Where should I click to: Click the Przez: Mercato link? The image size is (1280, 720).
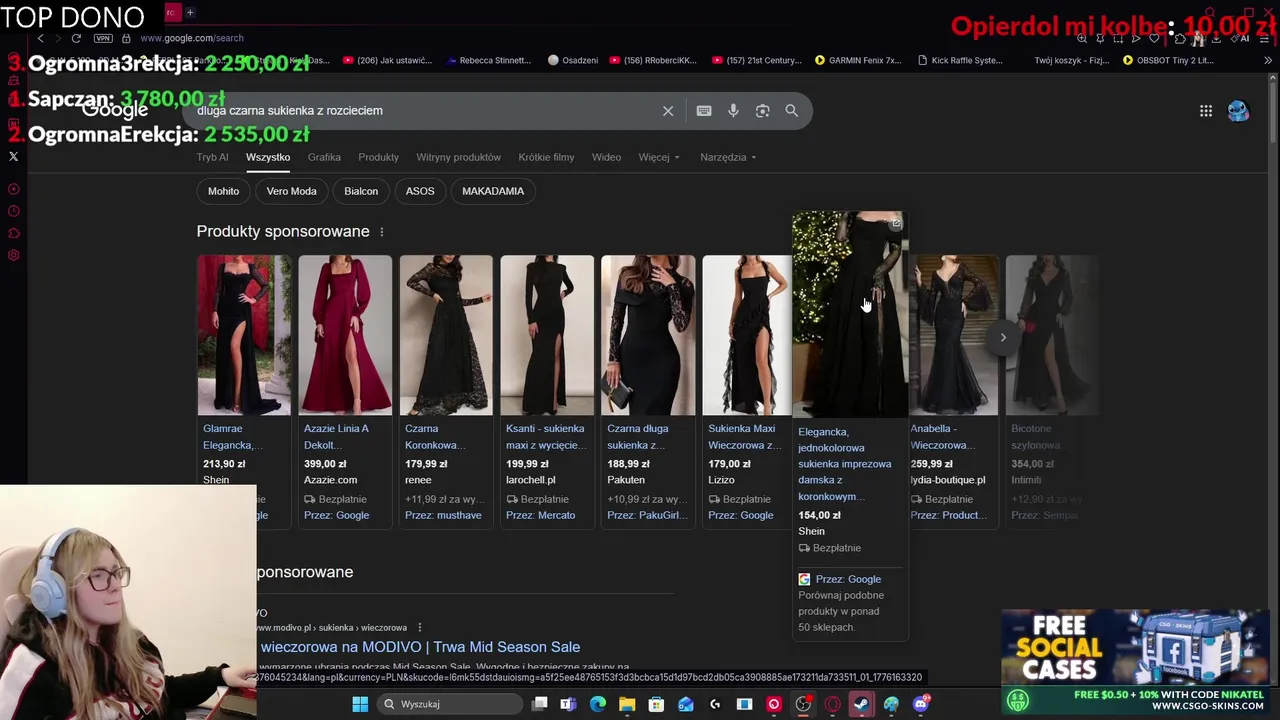click(x=540, y=515)
